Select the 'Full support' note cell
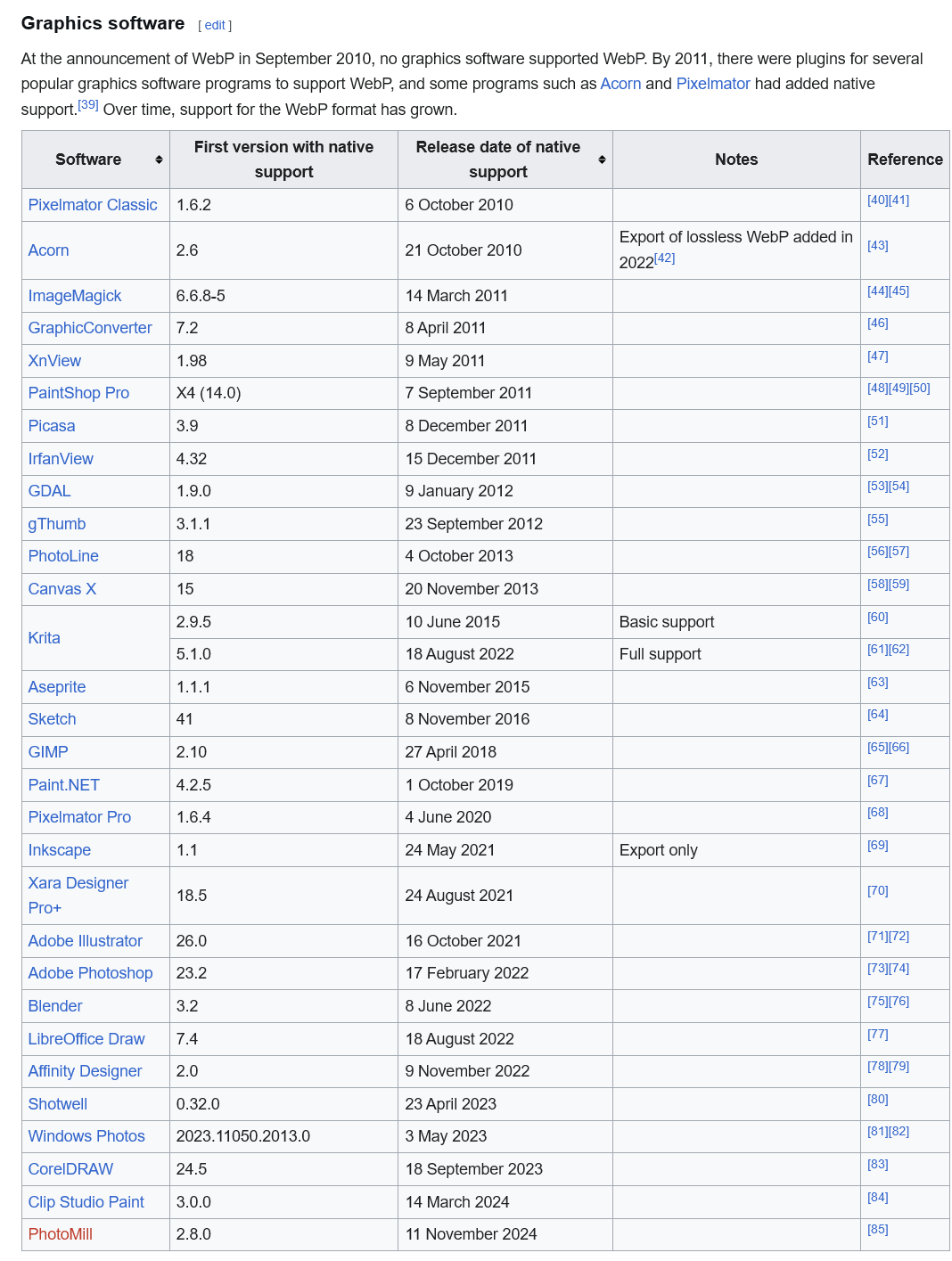The width and height of the screenshot is (952, 1261). tap(736, 654)
